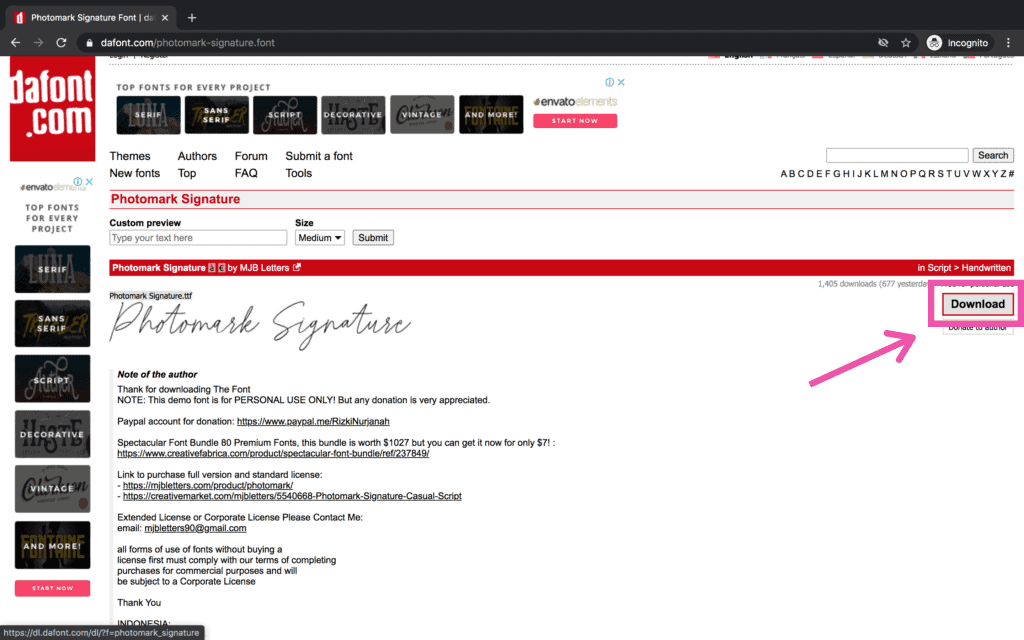The width and height of the screenshot is (1024, 640).
Task: Open the New fonts page
Action: (135, 173)
